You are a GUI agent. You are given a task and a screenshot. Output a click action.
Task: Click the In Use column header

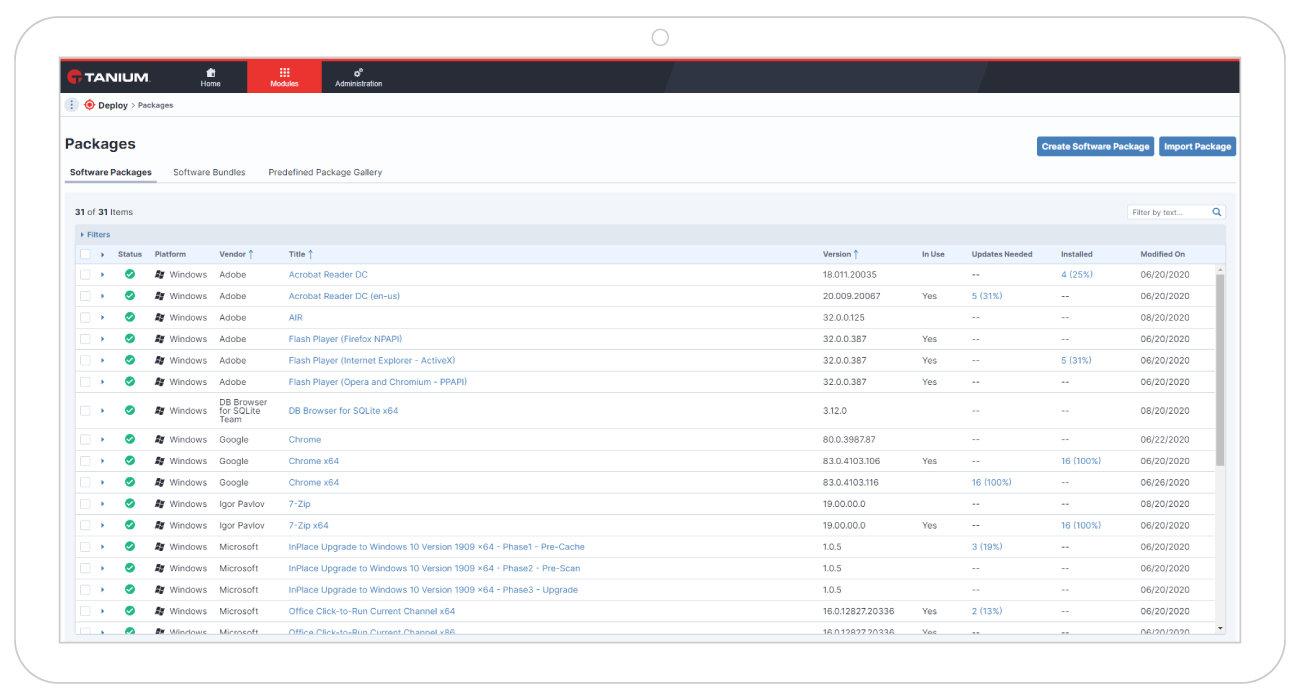pos(933,254)
